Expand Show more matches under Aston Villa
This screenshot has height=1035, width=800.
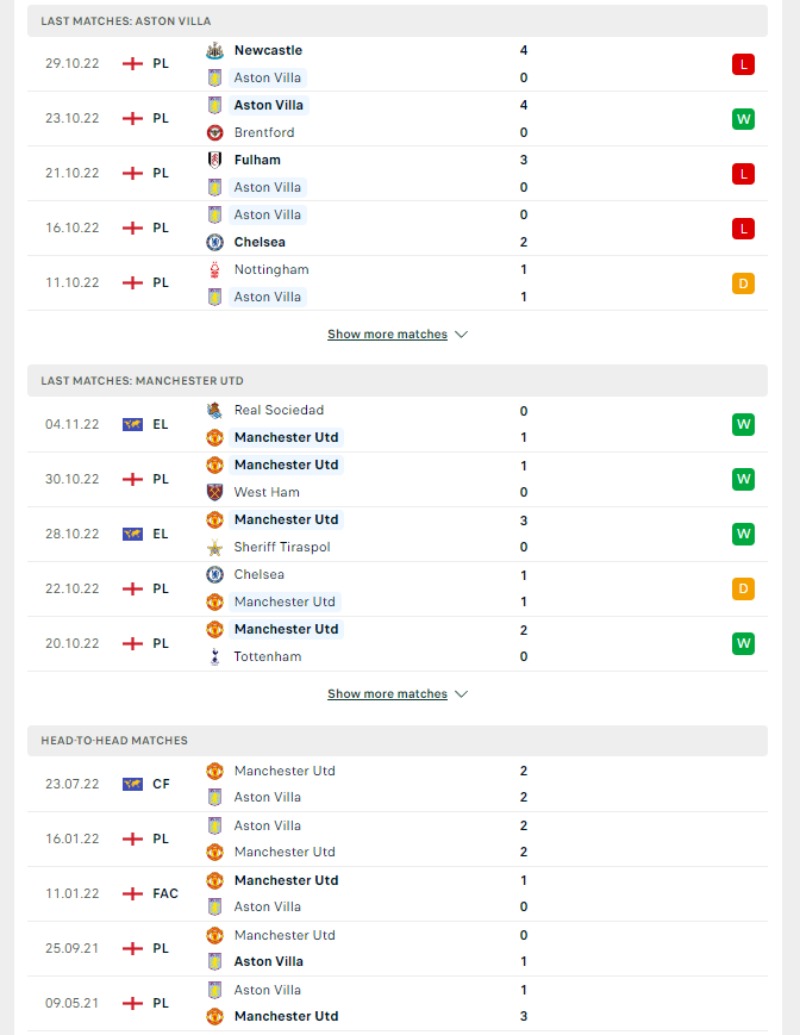(x=387, y=334)
